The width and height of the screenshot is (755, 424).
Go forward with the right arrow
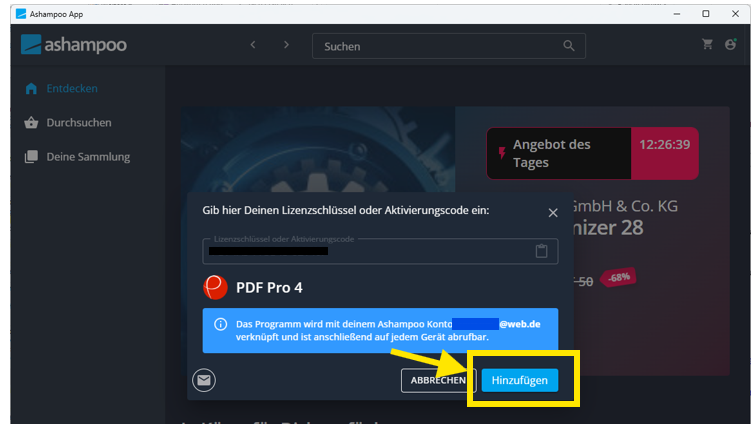[286, 45]
